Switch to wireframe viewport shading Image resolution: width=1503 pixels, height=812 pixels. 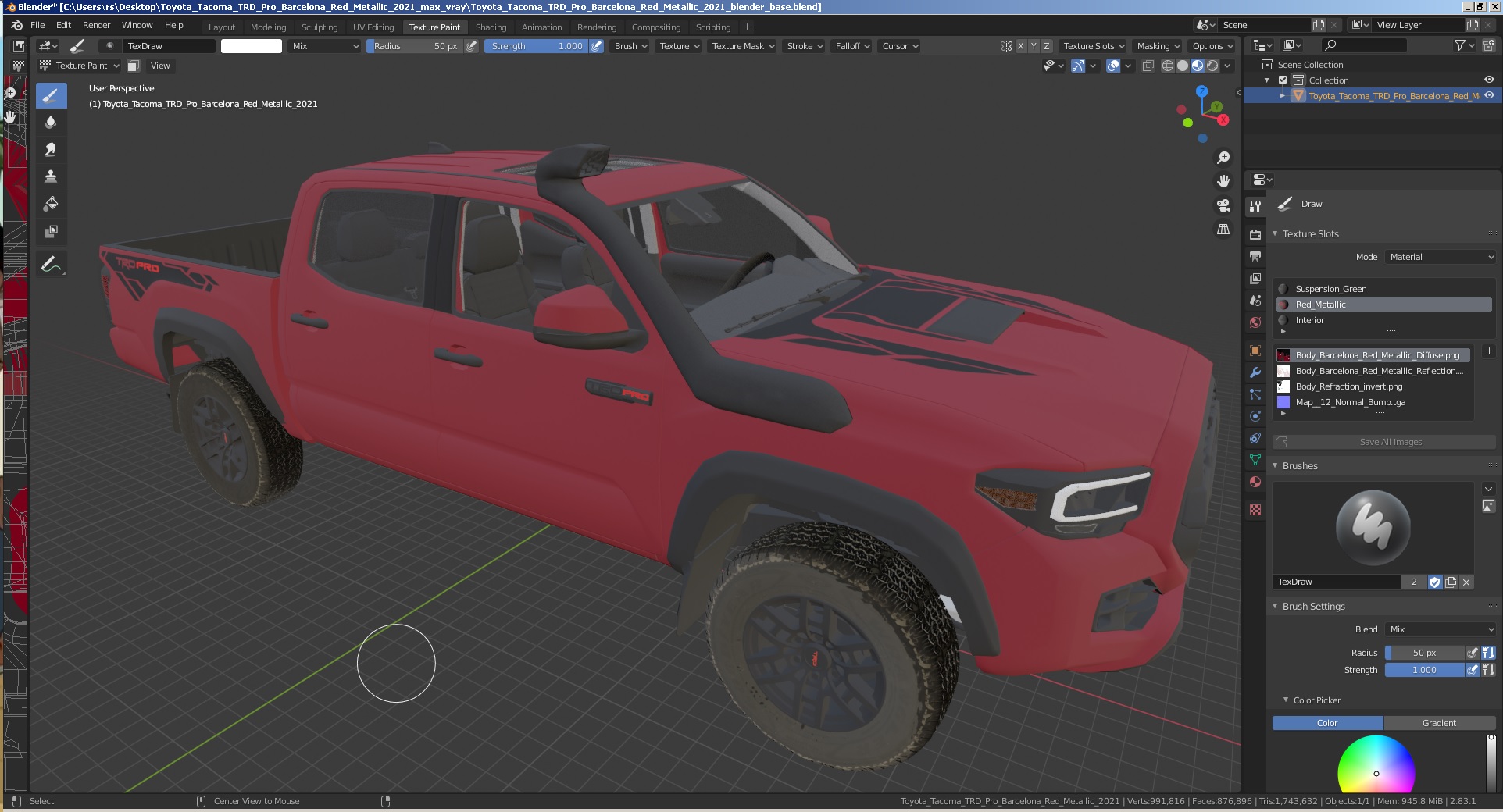(x=1168, y=66)
